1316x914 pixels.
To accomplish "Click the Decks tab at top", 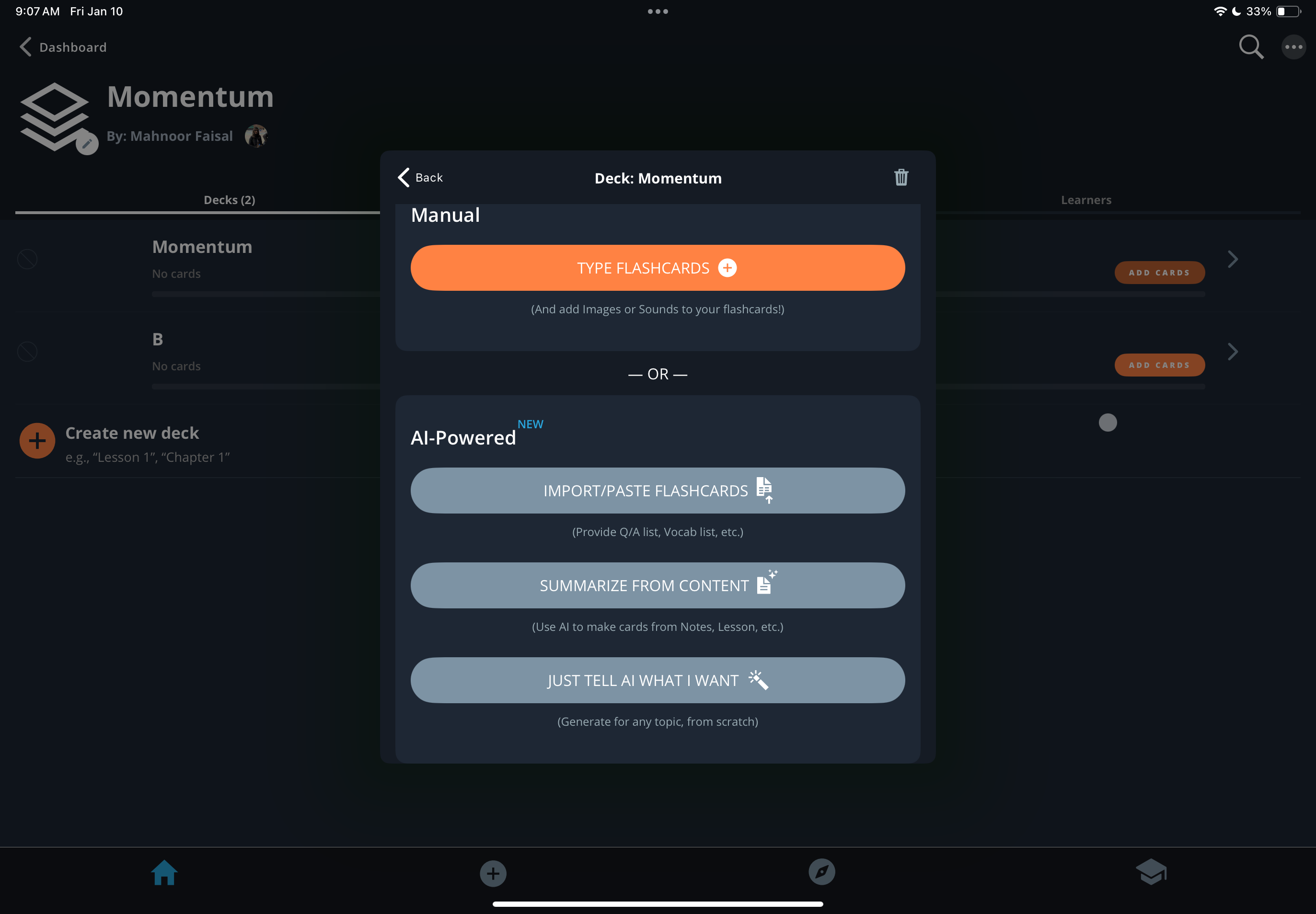I will [x=228, y=199].
